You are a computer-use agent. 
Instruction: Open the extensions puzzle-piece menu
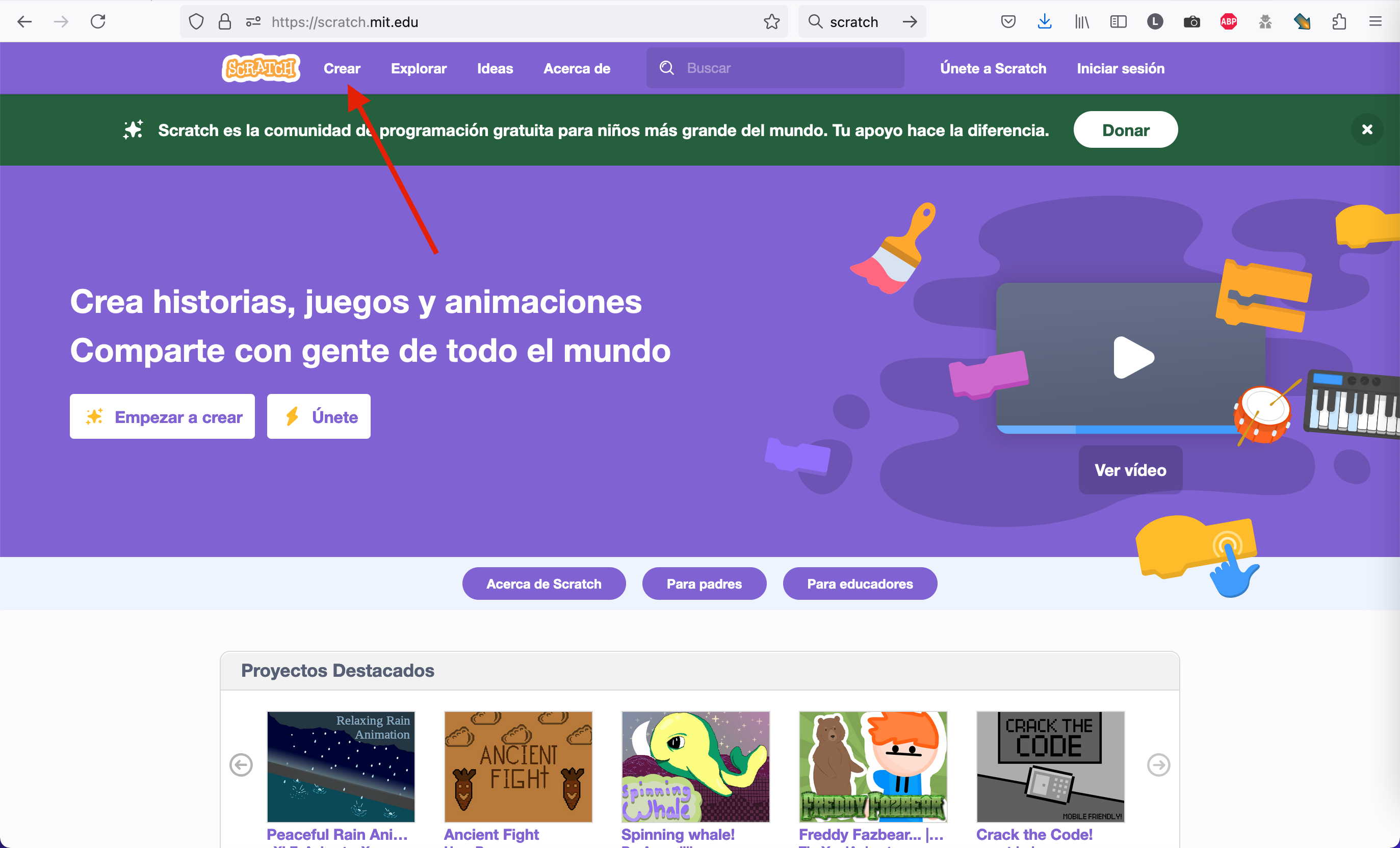click(1339, 21)
